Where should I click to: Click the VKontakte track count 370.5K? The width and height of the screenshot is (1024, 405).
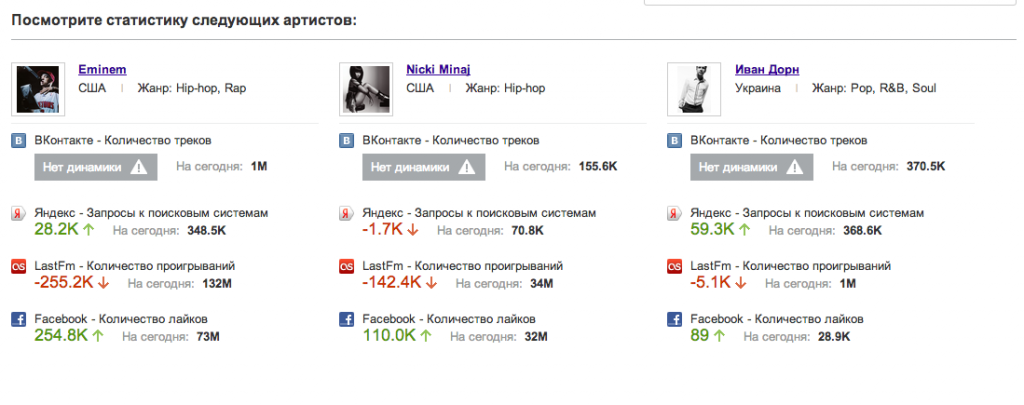pyautogui.click(x=925, y=167)
